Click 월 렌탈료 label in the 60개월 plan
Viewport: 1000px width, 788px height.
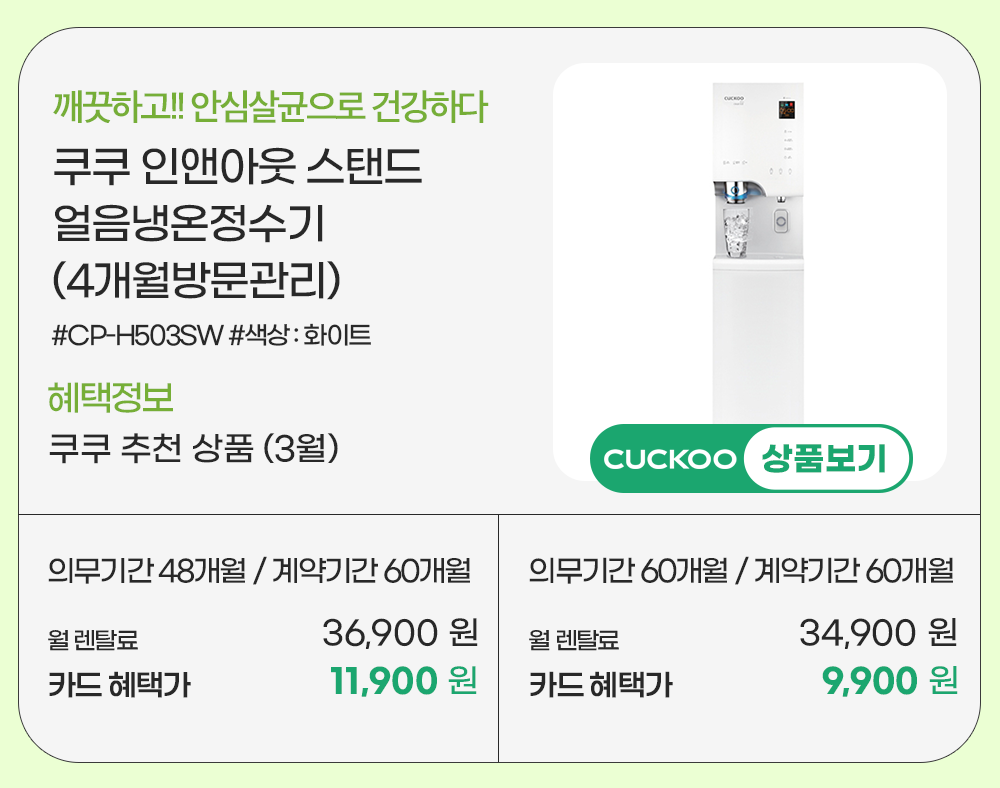click(574, 638)
